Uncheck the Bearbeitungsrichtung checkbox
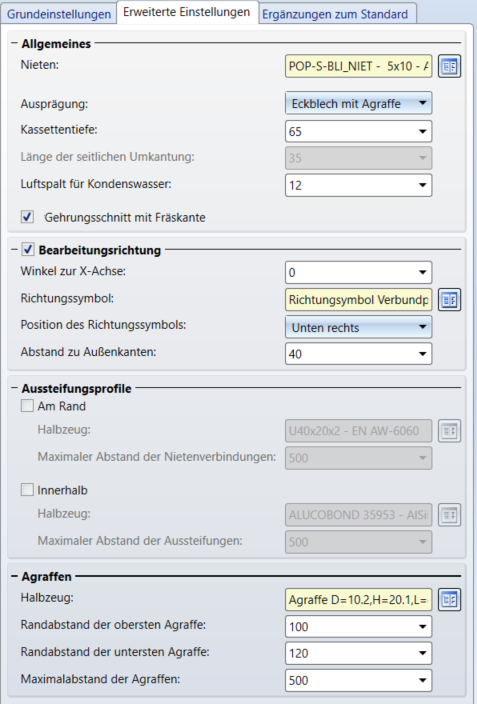 tap(28, 250)
